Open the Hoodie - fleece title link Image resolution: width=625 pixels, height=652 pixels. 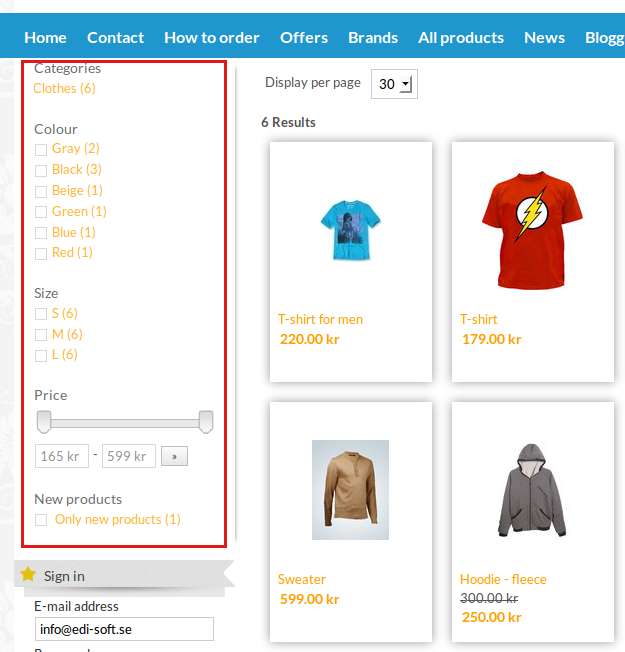[503, 579]
